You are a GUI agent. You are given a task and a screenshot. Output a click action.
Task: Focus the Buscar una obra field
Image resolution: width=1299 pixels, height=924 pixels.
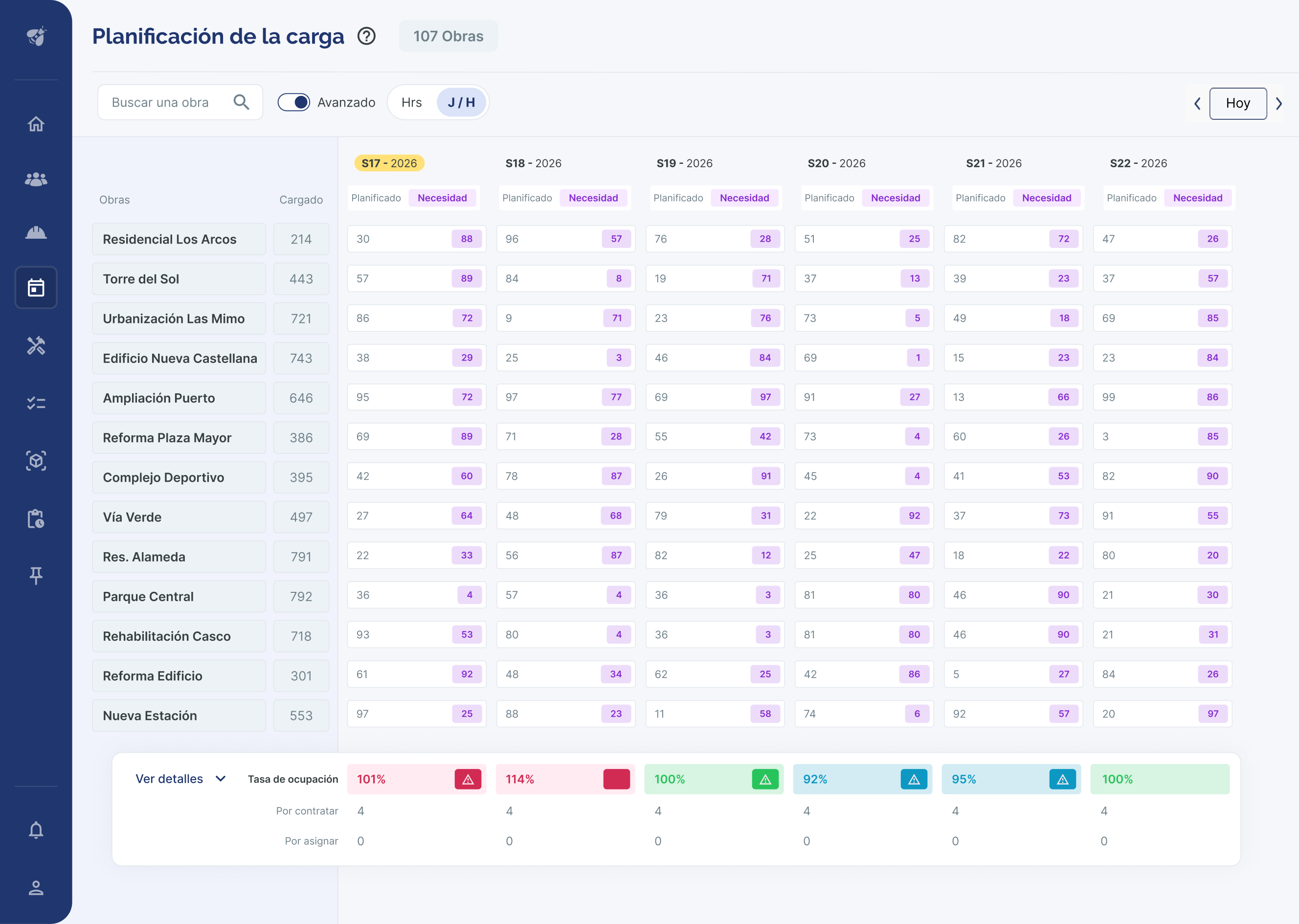point(179,102)
